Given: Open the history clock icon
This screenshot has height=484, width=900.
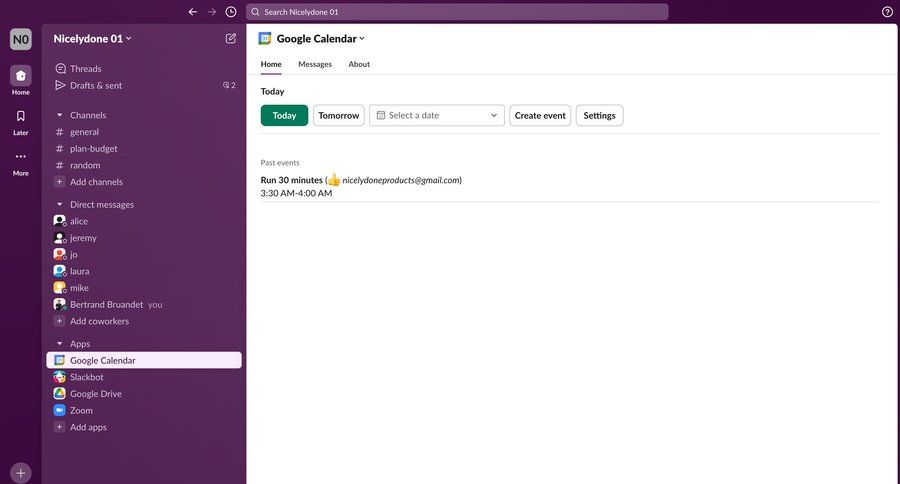Looking at the screenshot, I should (231, 12).
